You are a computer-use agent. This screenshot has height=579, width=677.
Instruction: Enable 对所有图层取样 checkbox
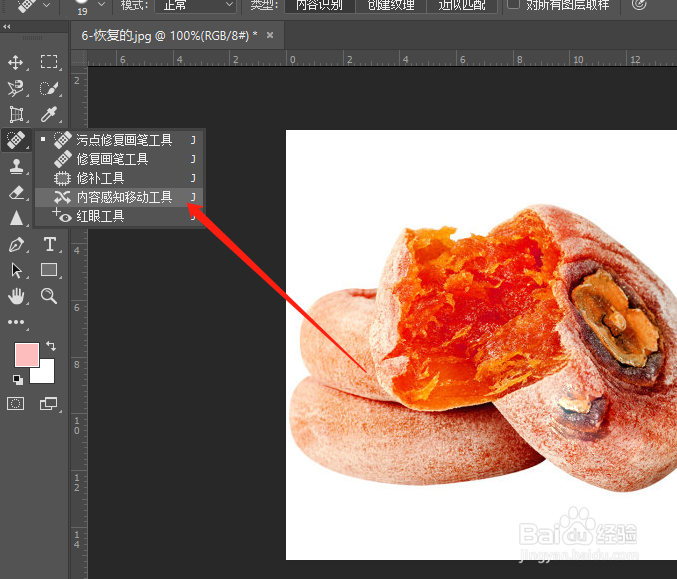pos(513,3)
